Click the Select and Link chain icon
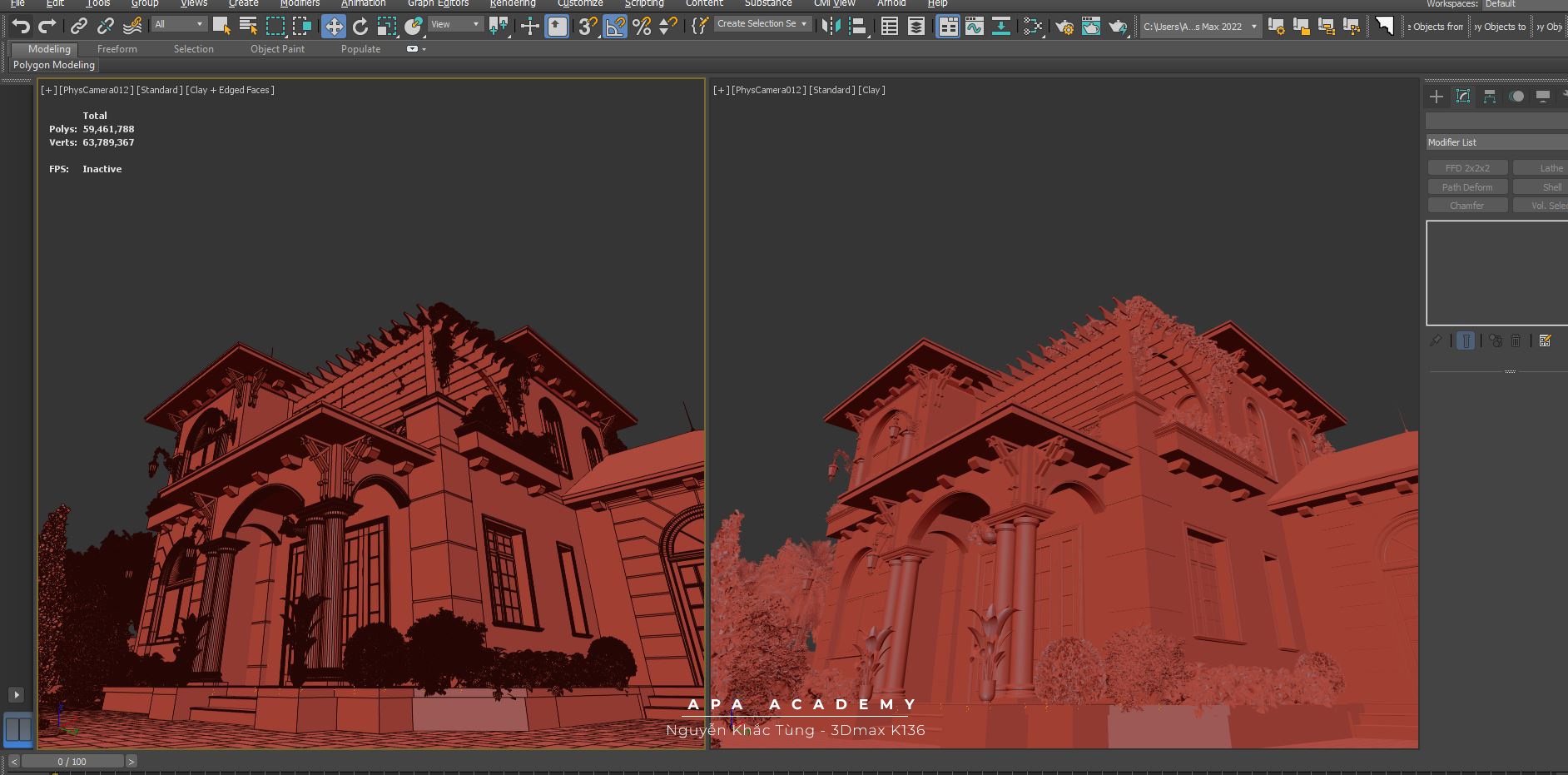Screen dimensions: 1568x775 pyautogui.click(x=78, y=26)
